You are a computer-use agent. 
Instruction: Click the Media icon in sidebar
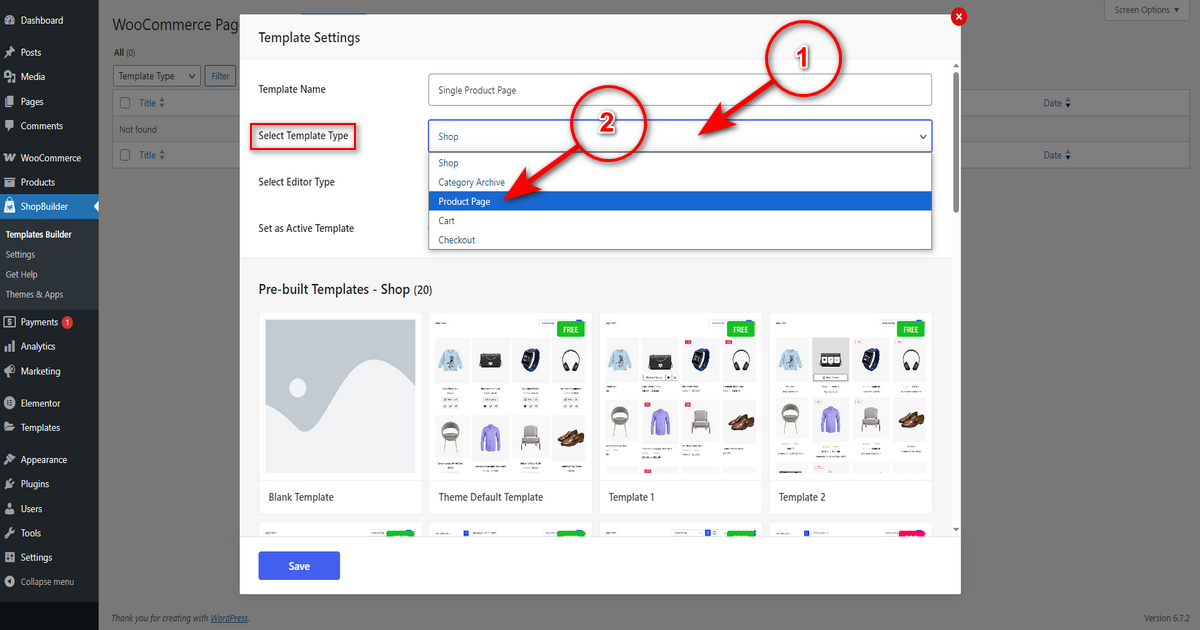(10, 77)
